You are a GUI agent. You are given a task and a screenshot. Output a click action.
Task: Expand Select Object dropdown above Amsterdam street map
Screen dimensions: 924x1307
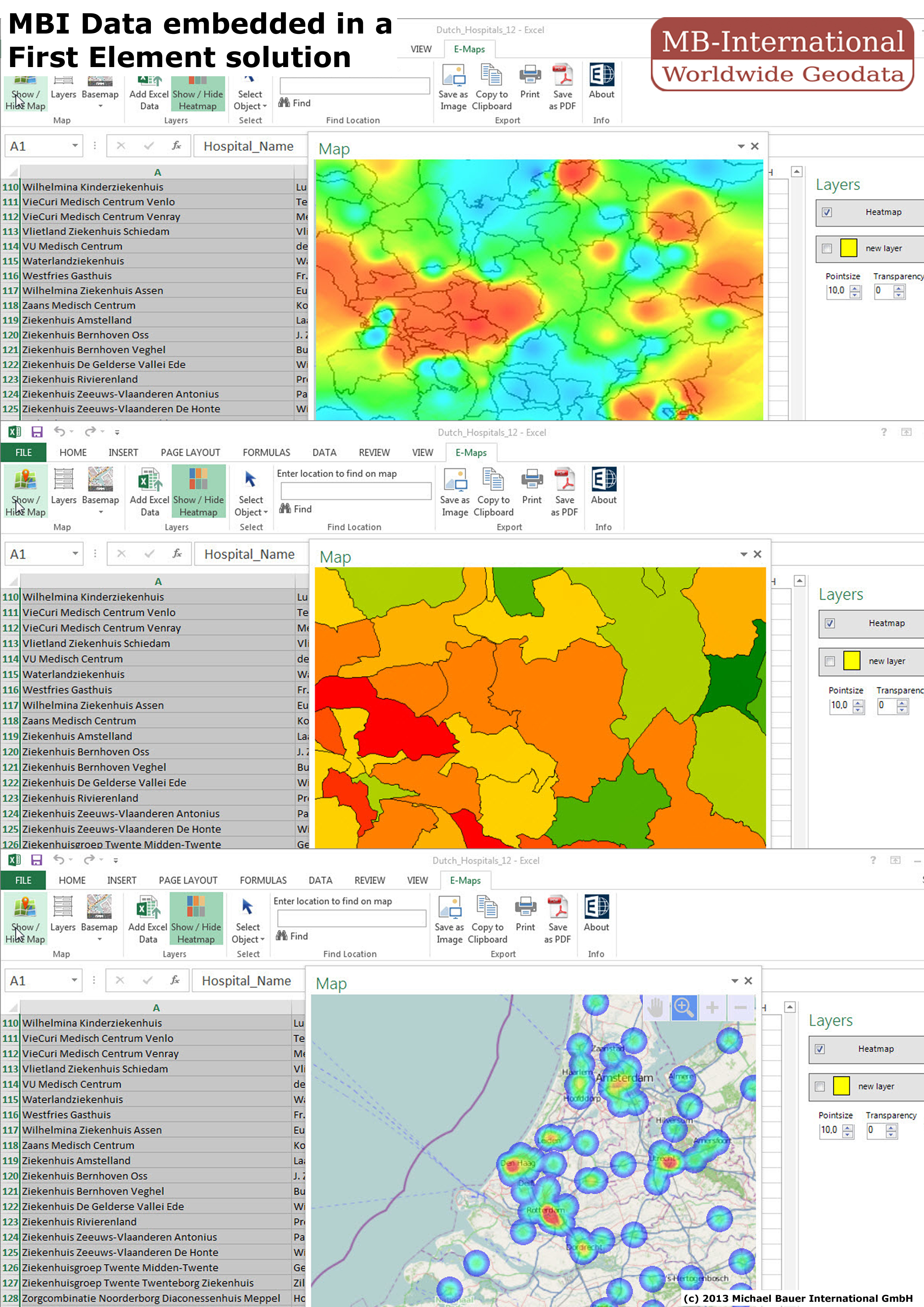pyautogui.click(x=248, y=920)
